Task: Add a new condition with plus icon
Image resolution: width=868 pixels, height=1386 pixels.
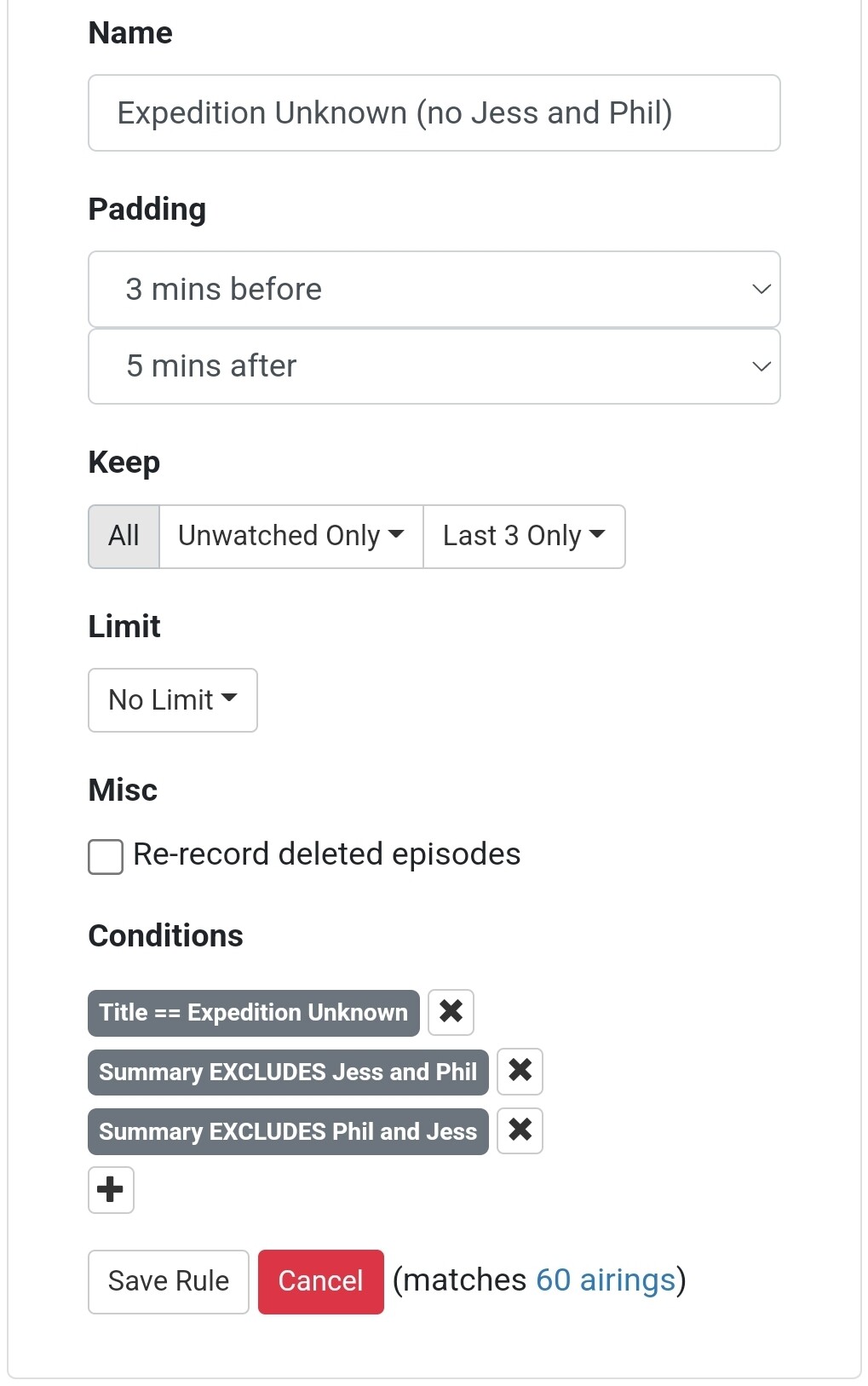Action: click(x=111, y=1189)
